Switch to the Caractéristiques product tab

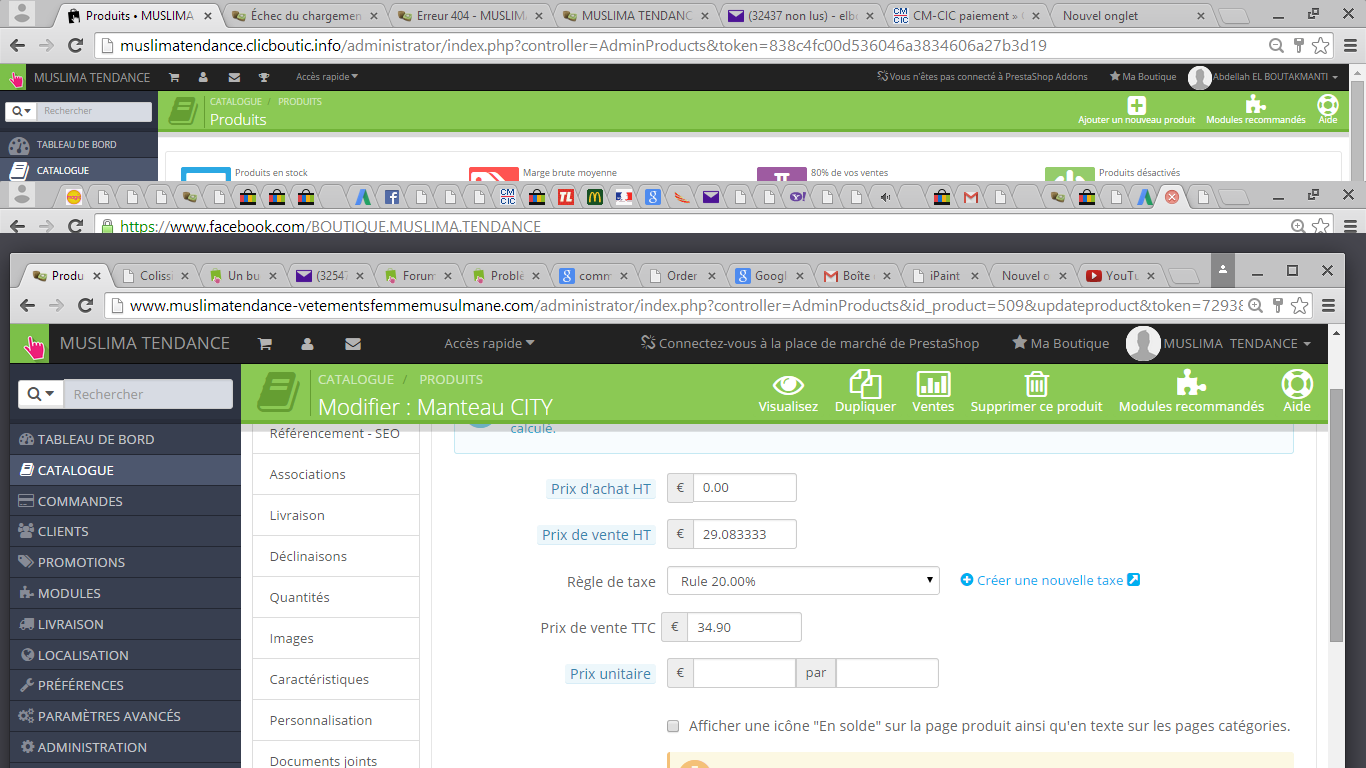[x=336, y=679]
